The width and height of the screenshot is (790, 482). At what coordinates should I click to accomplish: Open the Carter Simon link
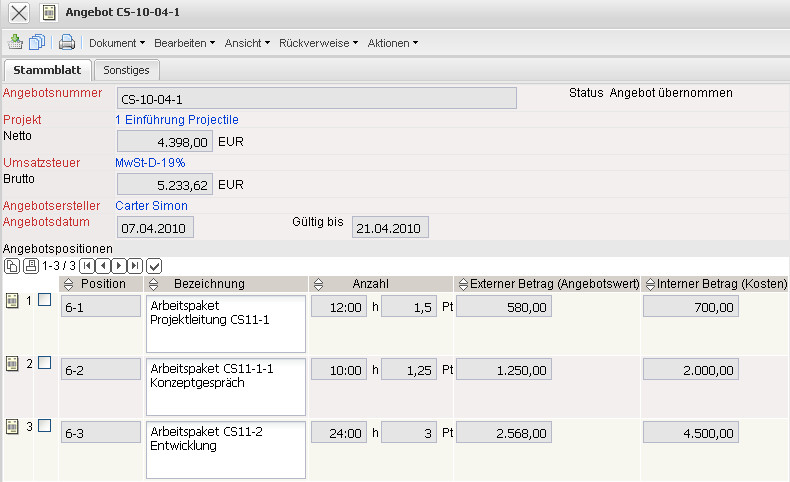tap(151, 205)
